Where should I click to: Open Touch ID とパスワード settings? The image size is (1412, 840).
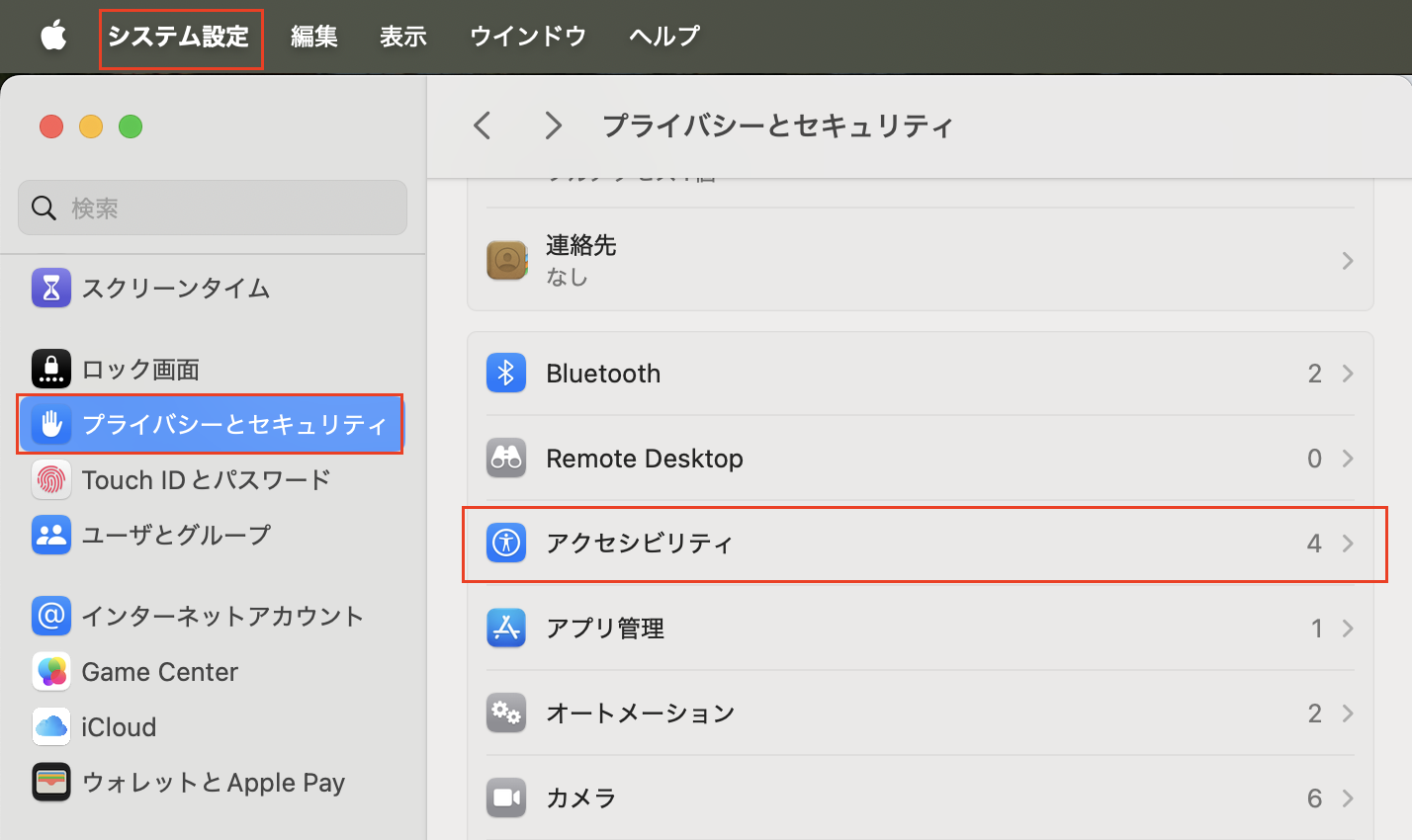tap(207, 479)
